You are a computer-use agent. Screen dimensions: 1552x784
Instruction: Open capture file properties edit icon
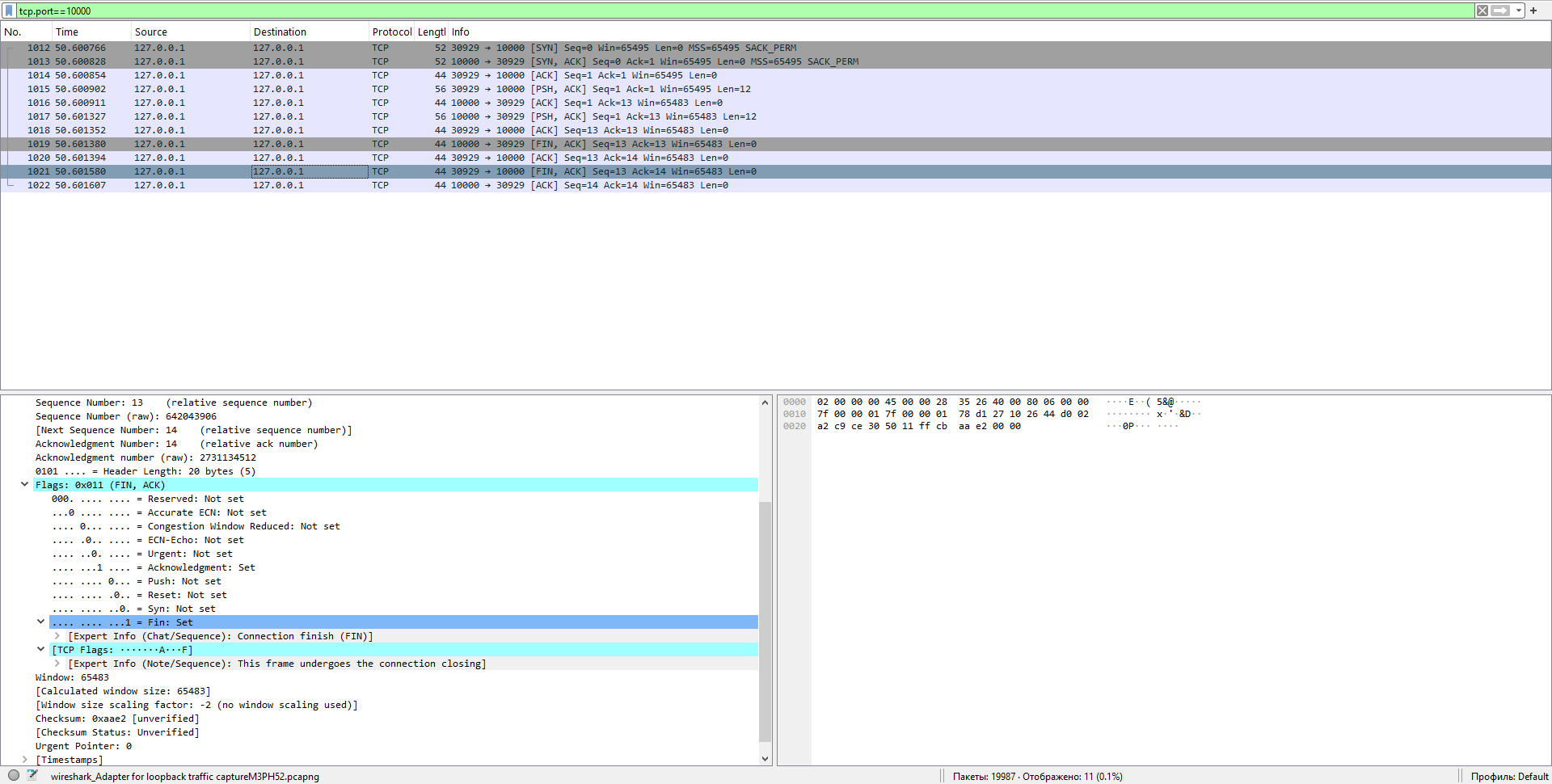click(x=32, y=775)
